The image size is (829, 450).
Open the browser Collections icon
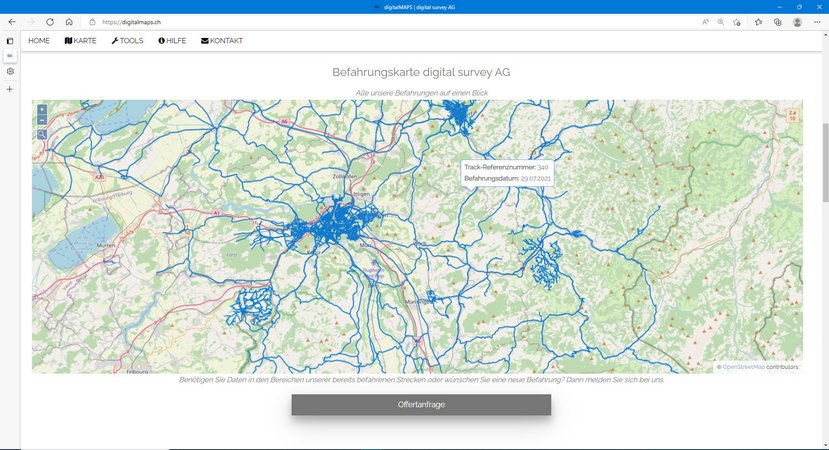(x=777, y=21)
